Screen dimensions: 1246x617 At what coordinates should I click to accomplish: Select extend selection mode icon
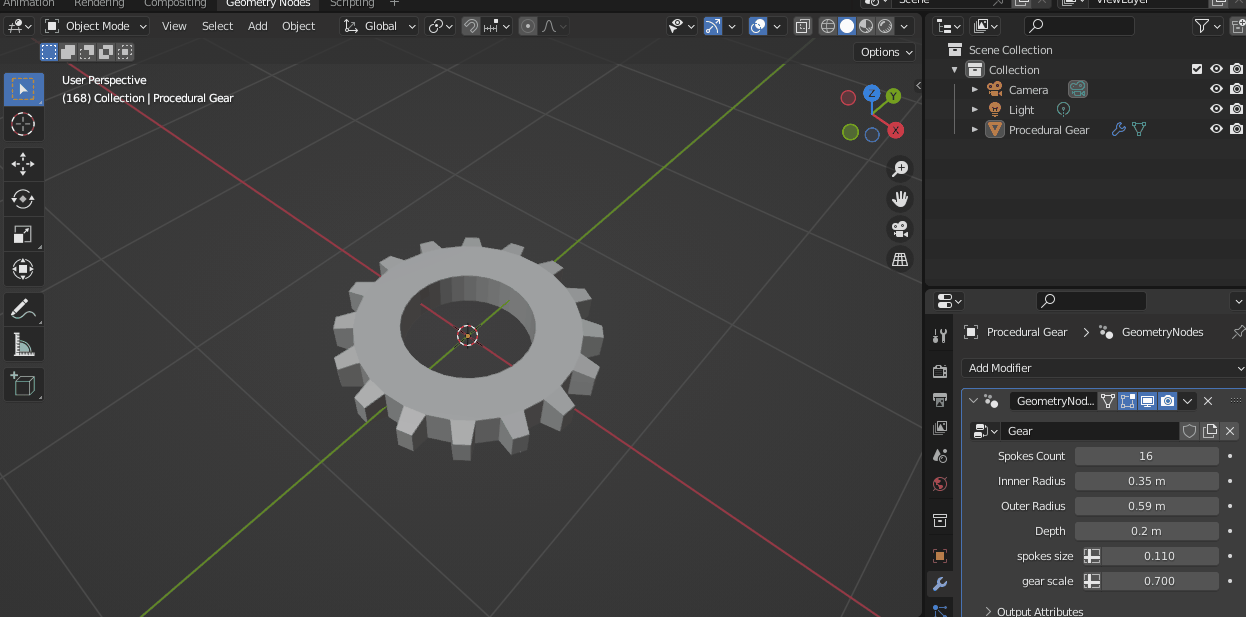(68, 52)
